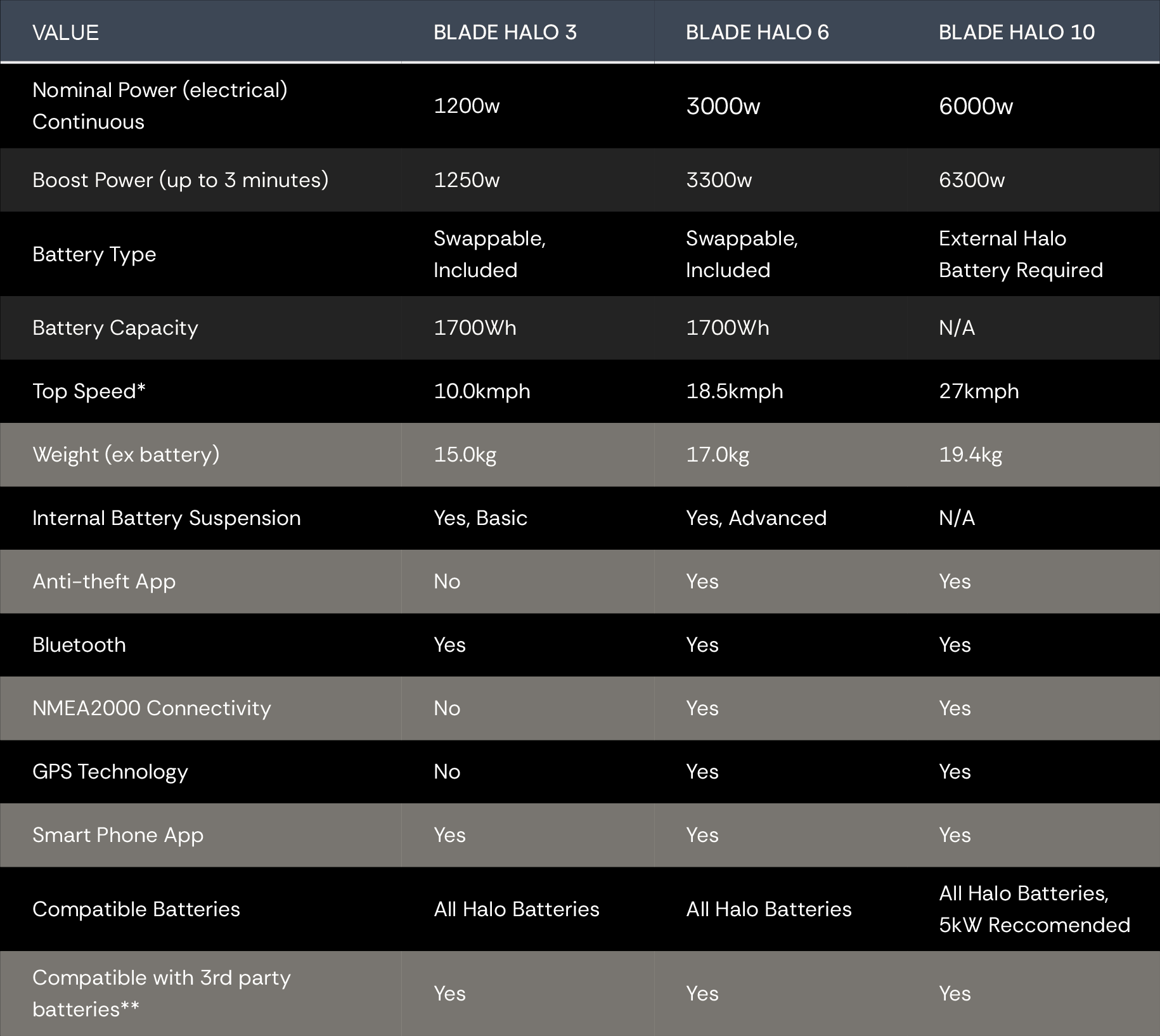1160x1036 pixels.
Task: Click Swappable, Included under Blade Halo 3
Action: pyautogui.click(x=490, y=254)
